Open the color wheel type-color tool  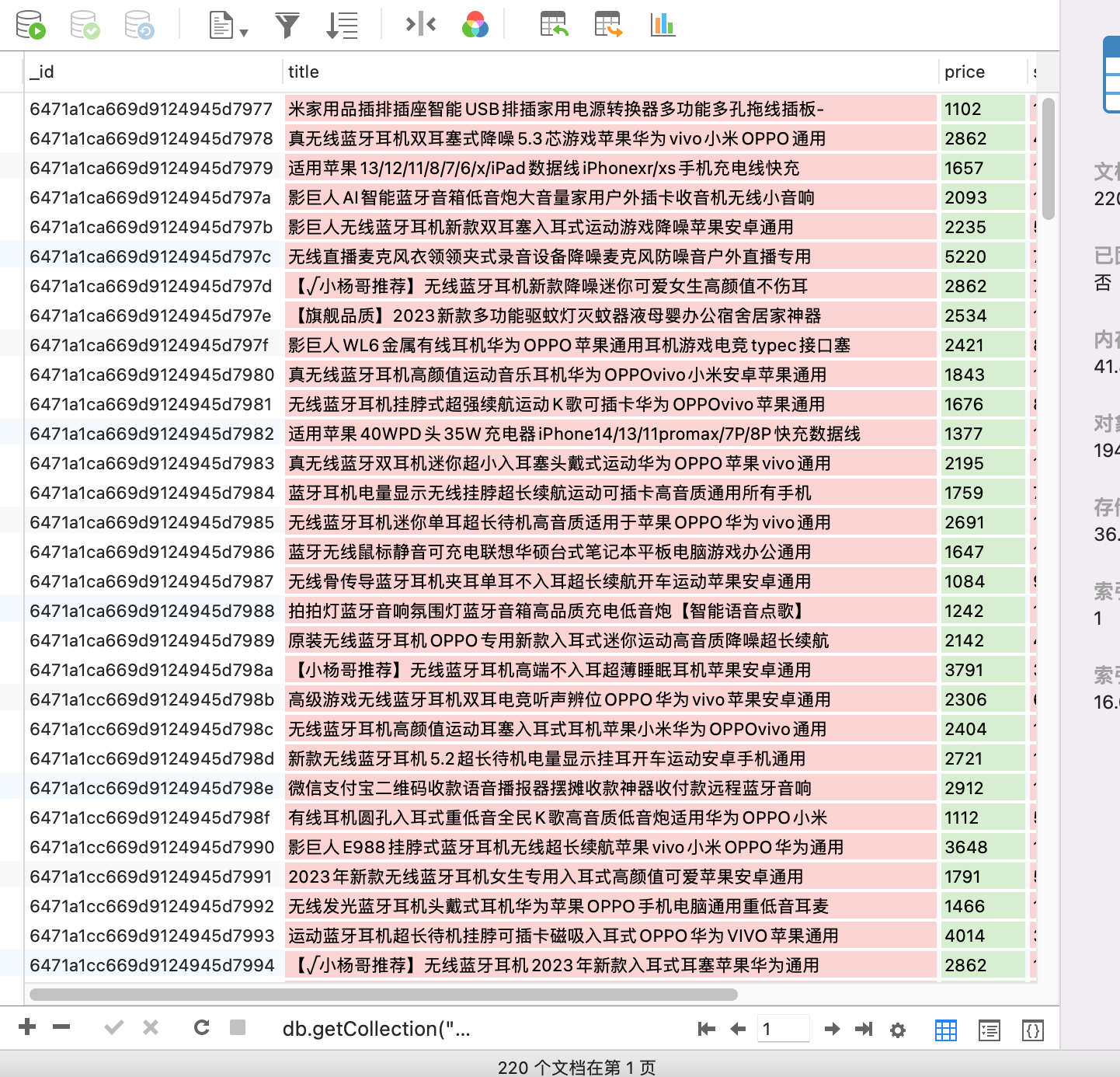pos(475,25)
